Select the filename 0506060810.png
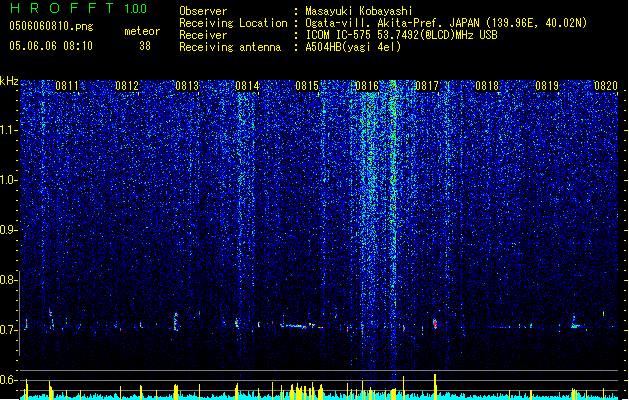 coord(51,26)
